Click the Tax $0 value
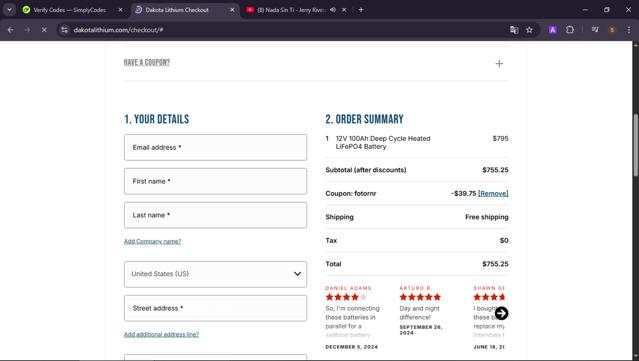This screenshot has height=361, width=639. 504,240
